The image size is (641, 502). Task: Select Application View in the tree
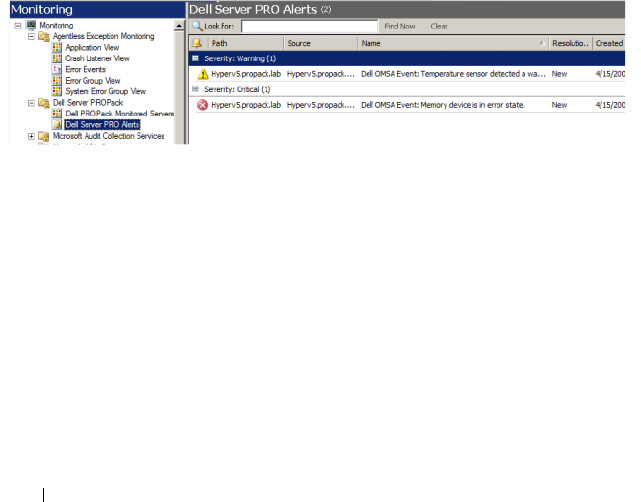coord(92,47)
